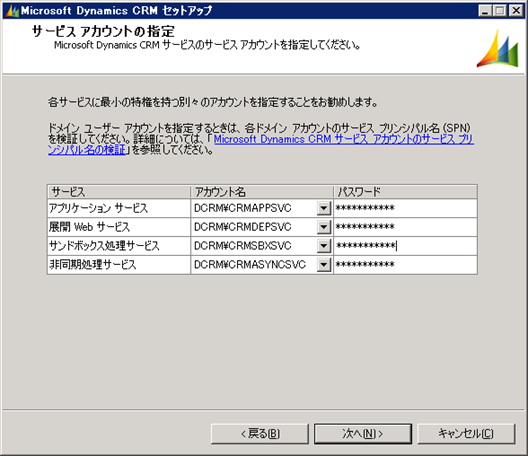Focus the サンドボックス処理サービス password field
The width and height of the screenshot is (528, 456).
click(x=405, y=246)
